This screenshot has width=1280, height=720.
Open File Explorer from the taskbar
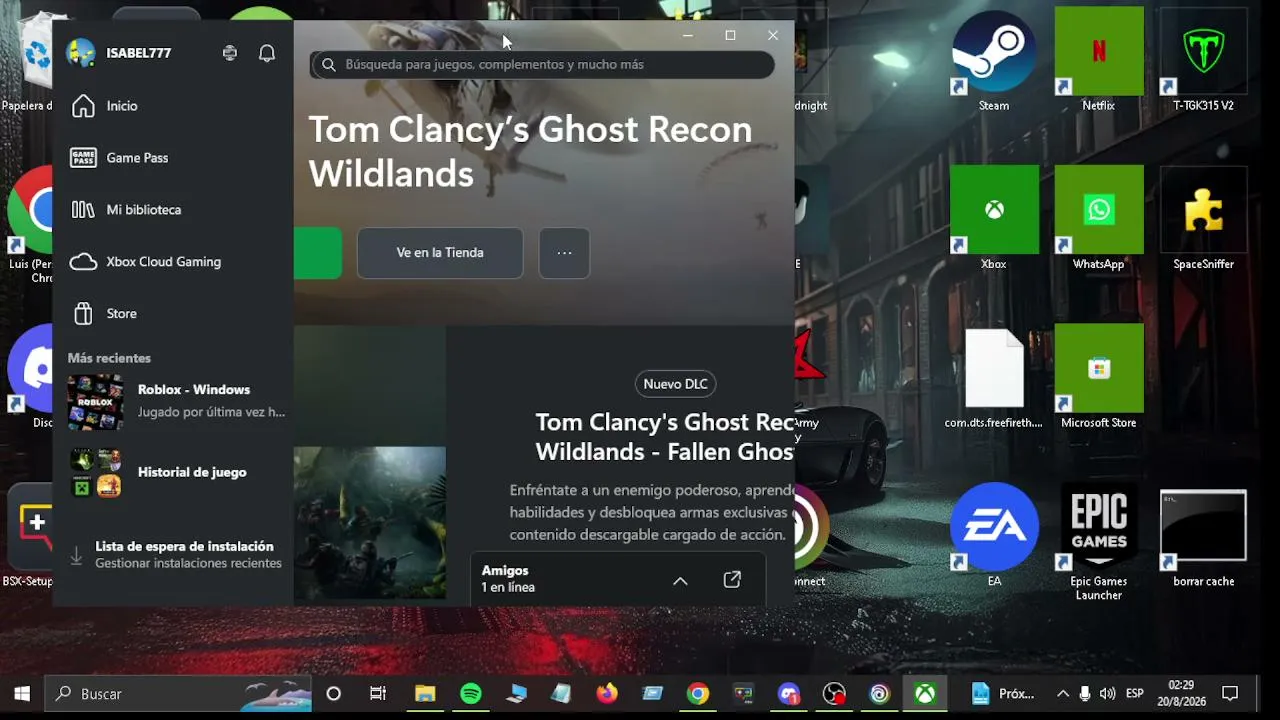(x=425, y=694)
